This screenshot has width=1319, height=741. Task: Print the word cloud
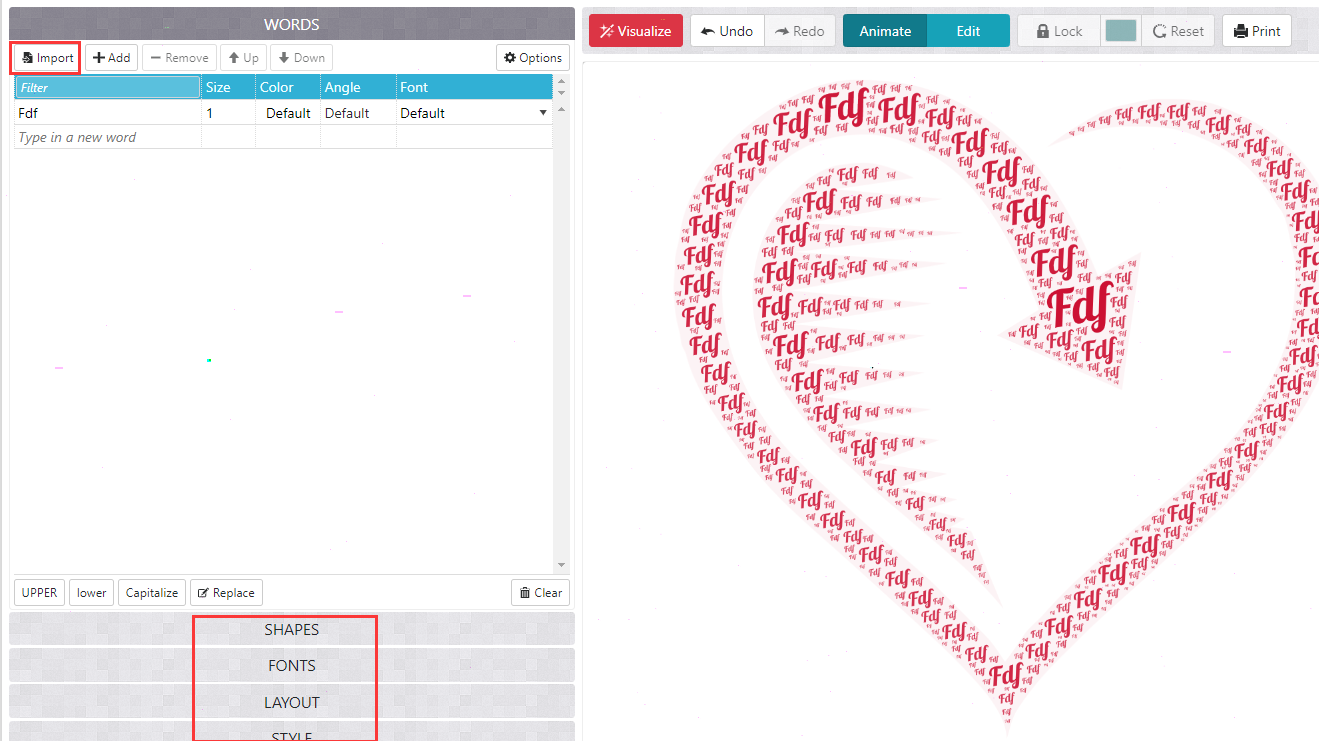1257,31
